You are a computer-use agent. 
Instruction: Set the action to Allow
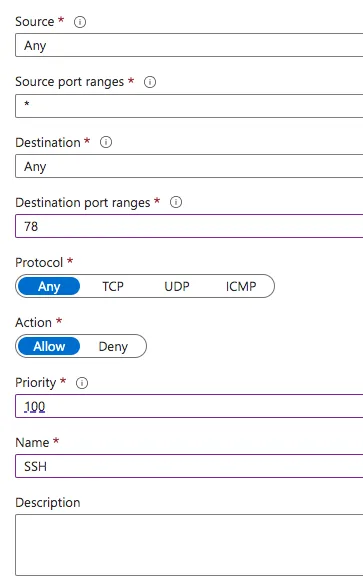pyautogui.click(x=49, y=346)
